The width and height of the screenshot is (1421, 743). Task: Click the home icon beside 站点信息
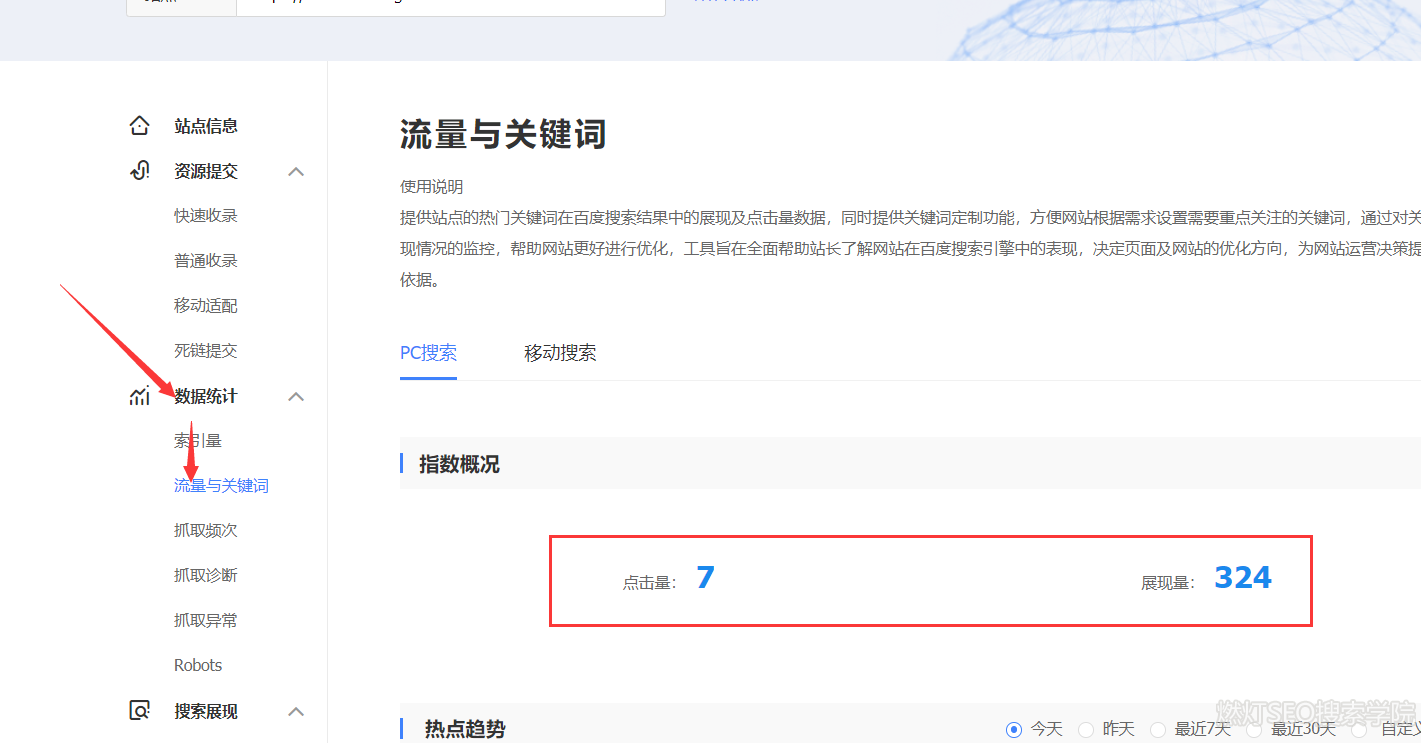pos(140,126)
